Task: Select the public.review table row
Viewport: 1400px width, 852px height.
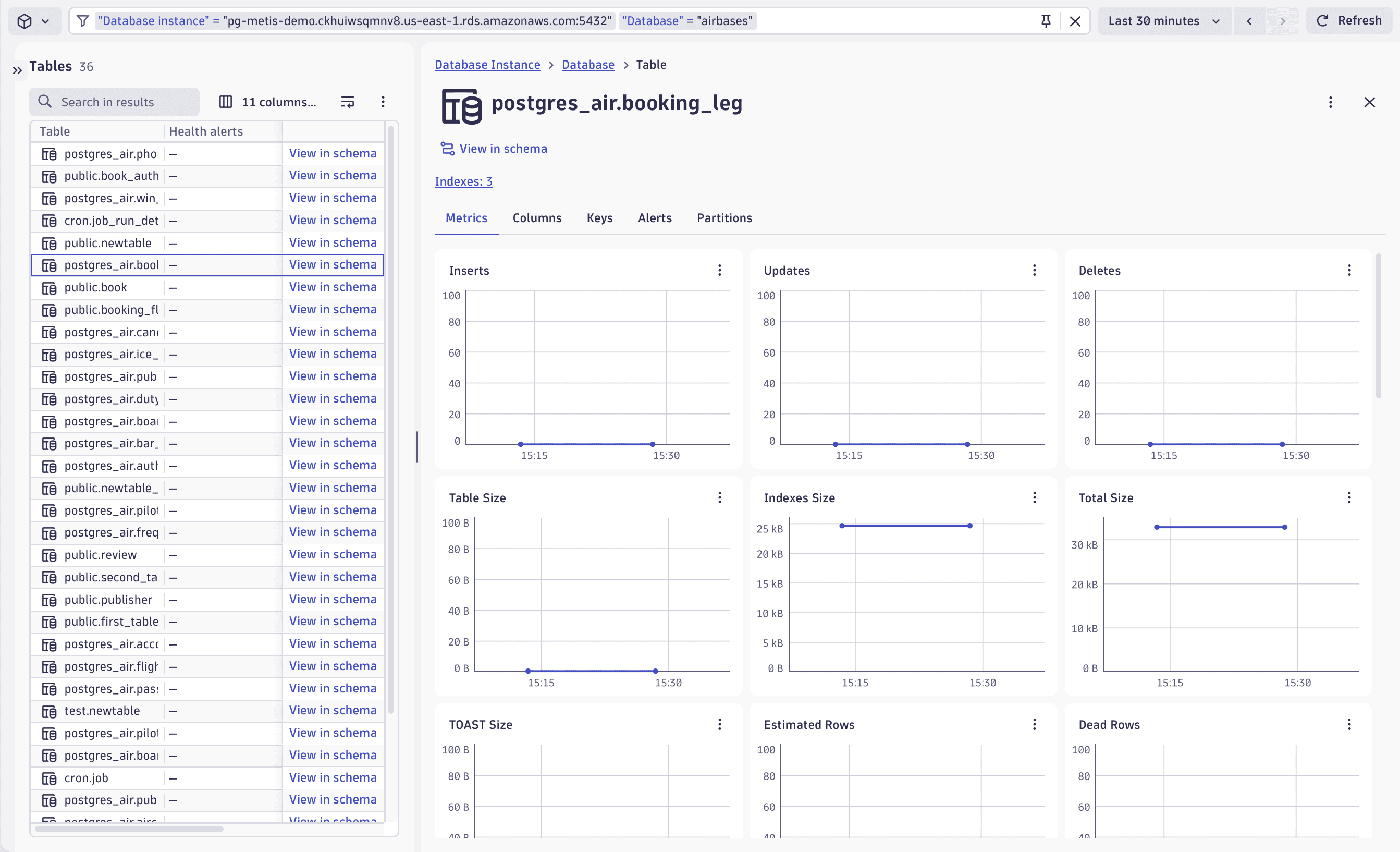Action: [207, 555]
